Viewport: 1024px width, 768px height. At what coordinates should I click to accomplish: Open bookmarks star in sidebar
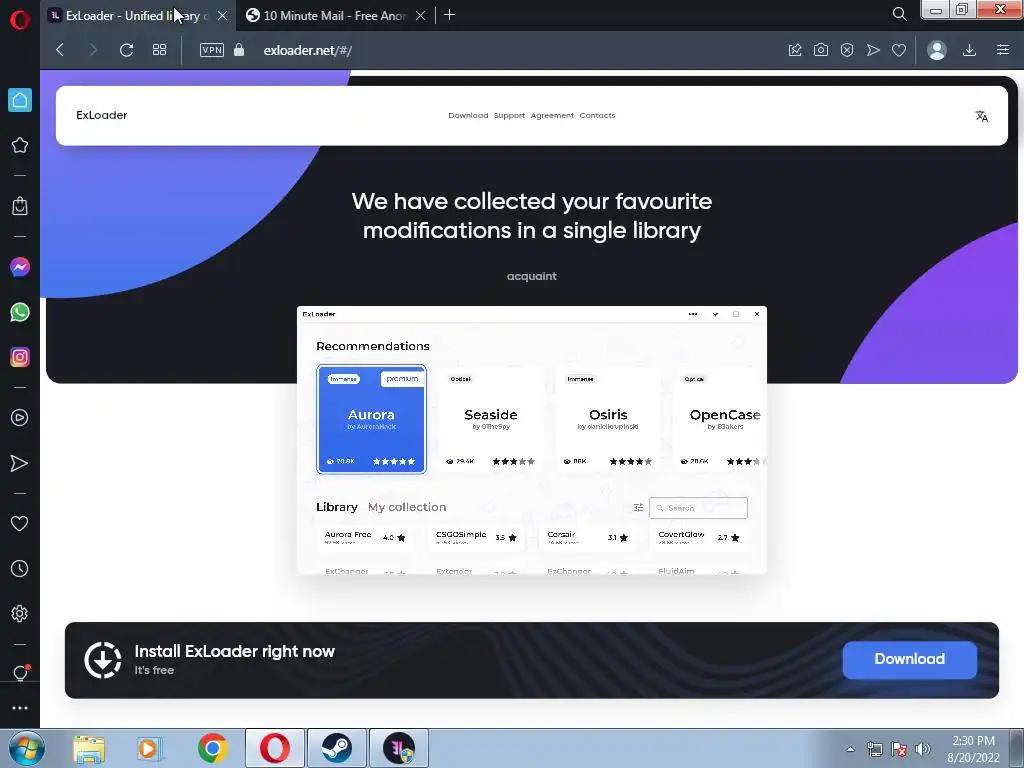(20, 145)
